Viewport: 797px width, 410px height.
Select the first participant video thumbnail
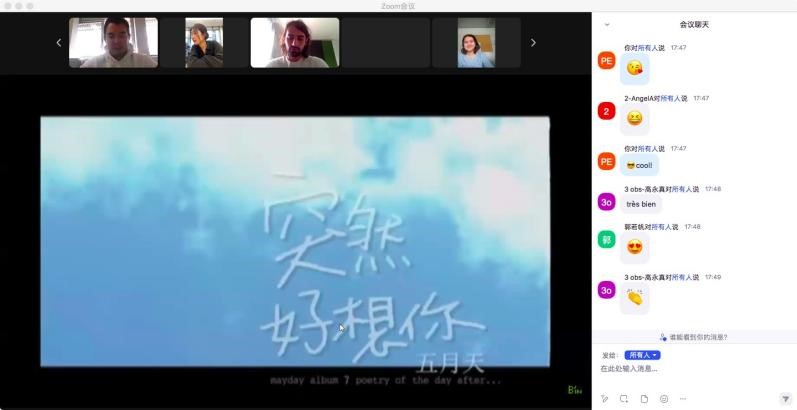point(113,43)
